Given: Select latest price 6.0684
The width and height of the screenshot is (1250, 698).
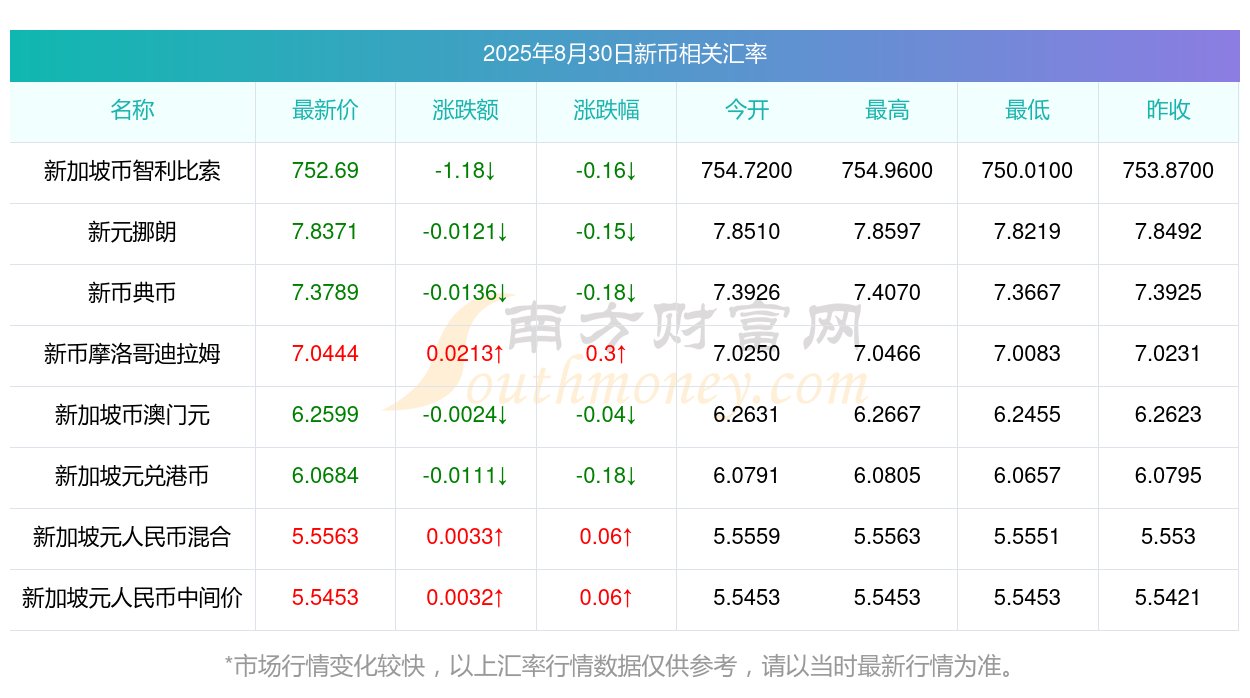Looking at the screenshot, I should [x=325, y=476].
